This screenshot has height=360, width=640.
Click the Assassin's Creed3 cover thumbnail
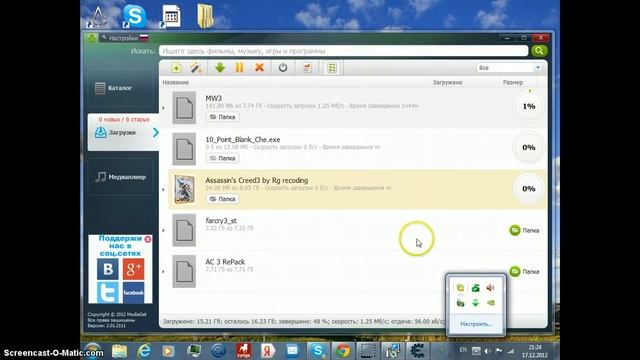pyautogui.click(x=184, y=189)
